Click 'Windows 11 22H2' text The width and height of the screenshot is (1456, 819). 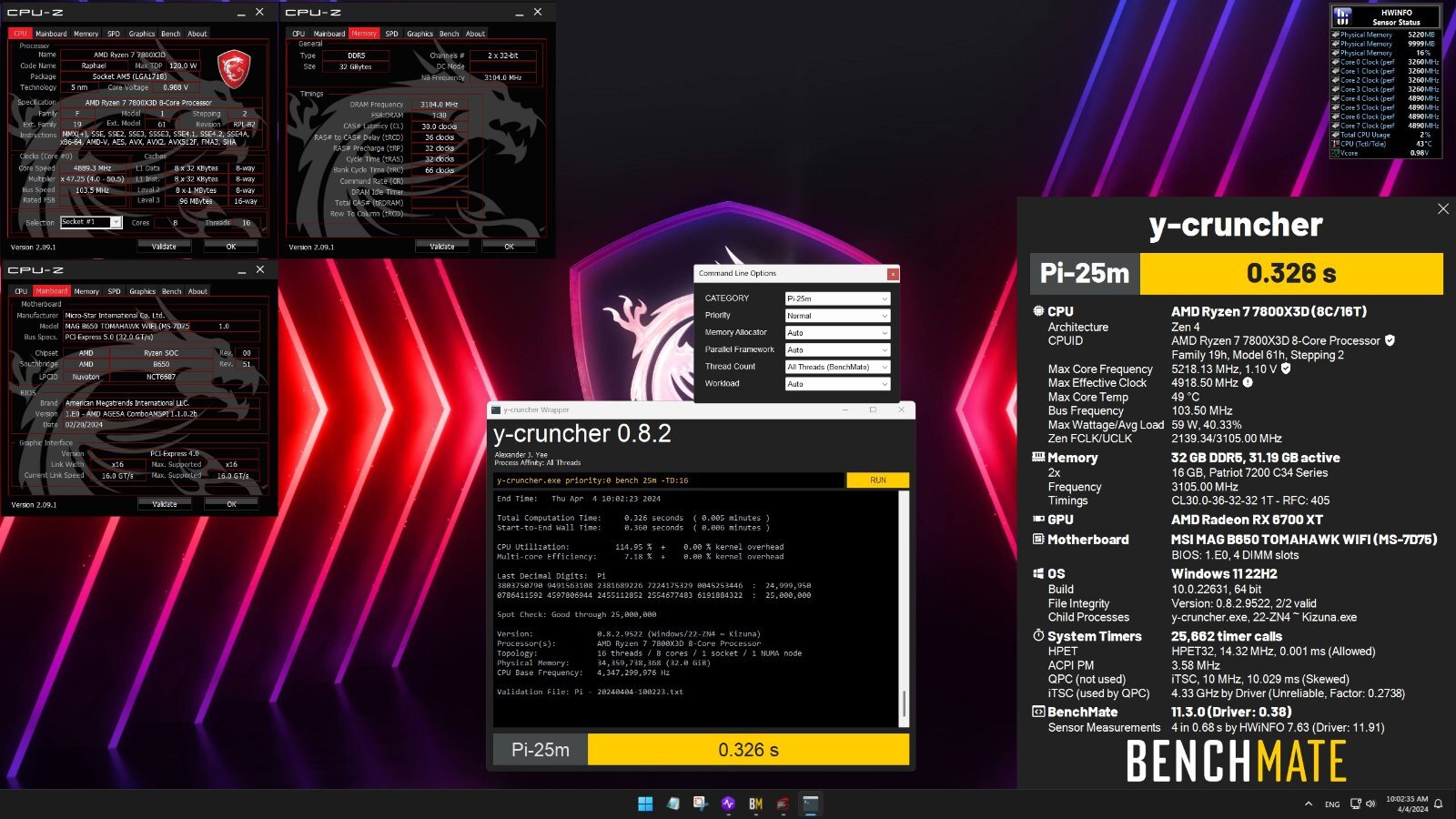tap(1224, 573)
